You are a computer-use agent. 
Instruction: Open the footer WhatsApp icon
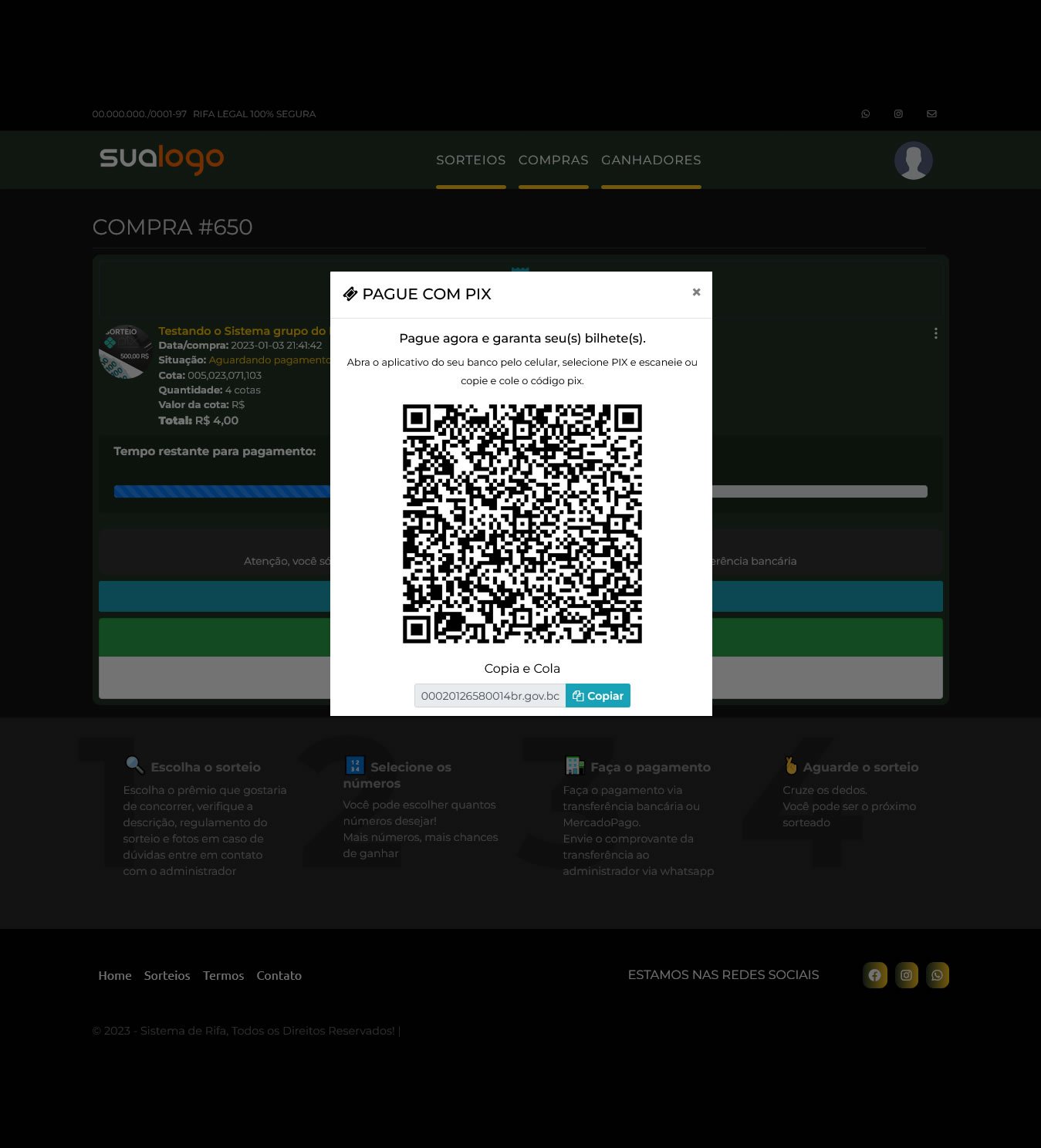[938, 974]
